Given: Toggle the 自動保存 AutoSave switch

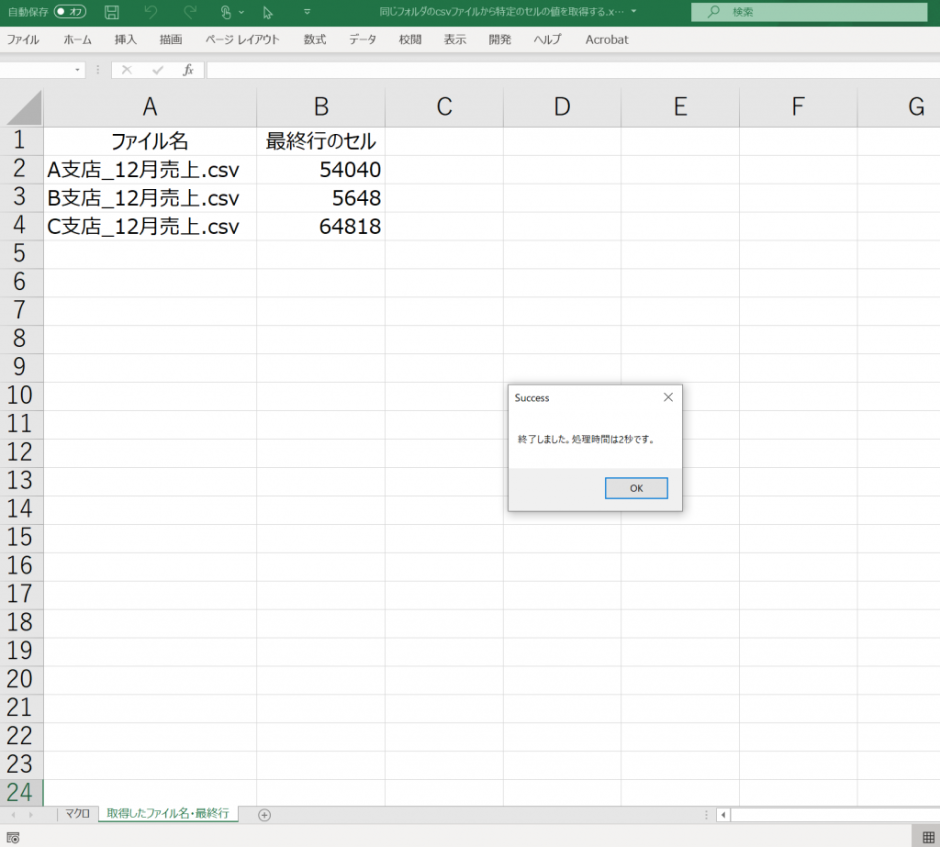Looking at the screenshot, I should tap(69, 12).
